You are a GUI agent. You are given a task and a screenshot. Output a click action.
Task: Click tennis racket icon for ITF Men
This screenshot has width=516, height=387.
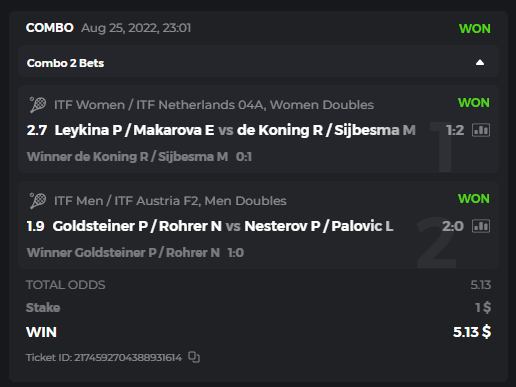38,201
